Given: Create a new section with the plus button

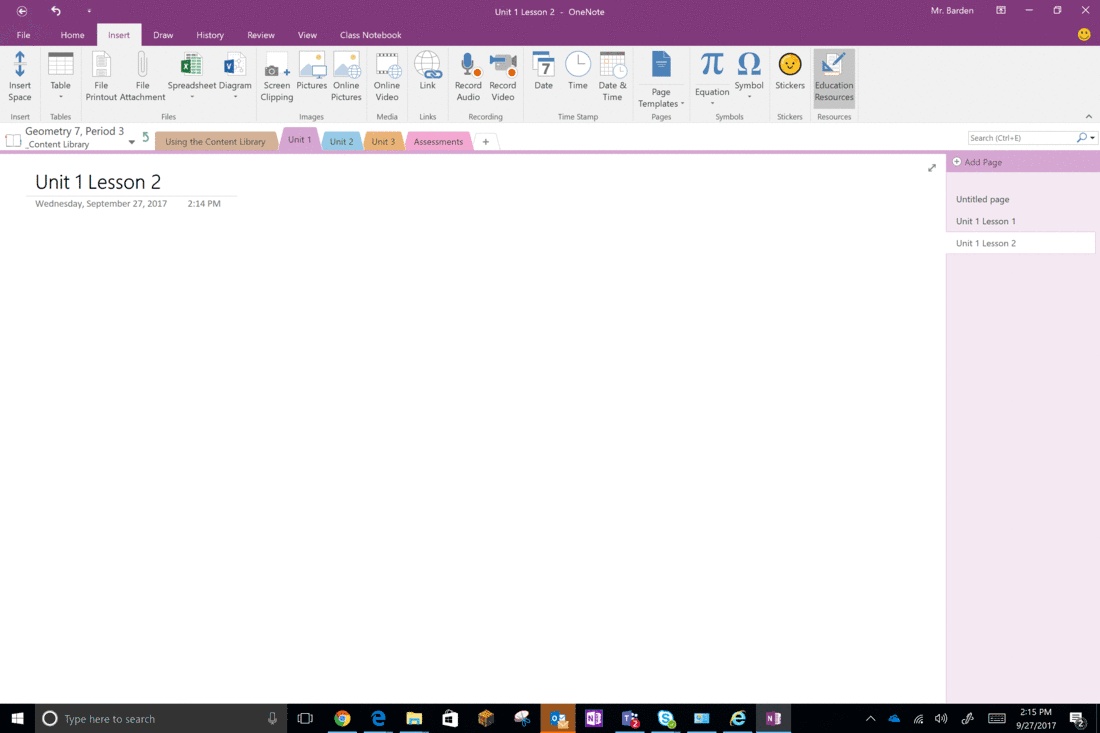Looking at the screenshot, I should [486, 141].
